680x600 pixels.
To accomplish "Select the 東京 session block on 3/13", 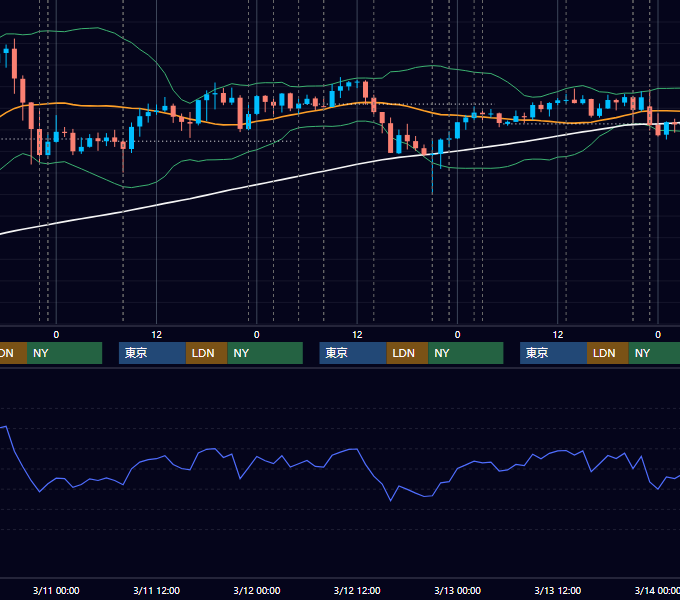I will 553,353.
